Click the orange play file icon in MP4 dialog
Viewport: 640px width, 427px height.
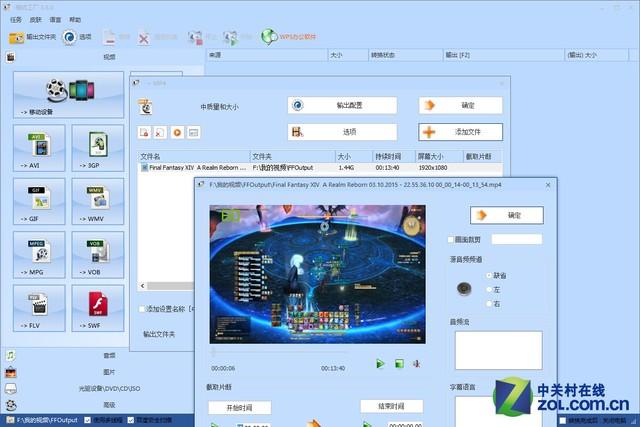[x=177, y=133]
